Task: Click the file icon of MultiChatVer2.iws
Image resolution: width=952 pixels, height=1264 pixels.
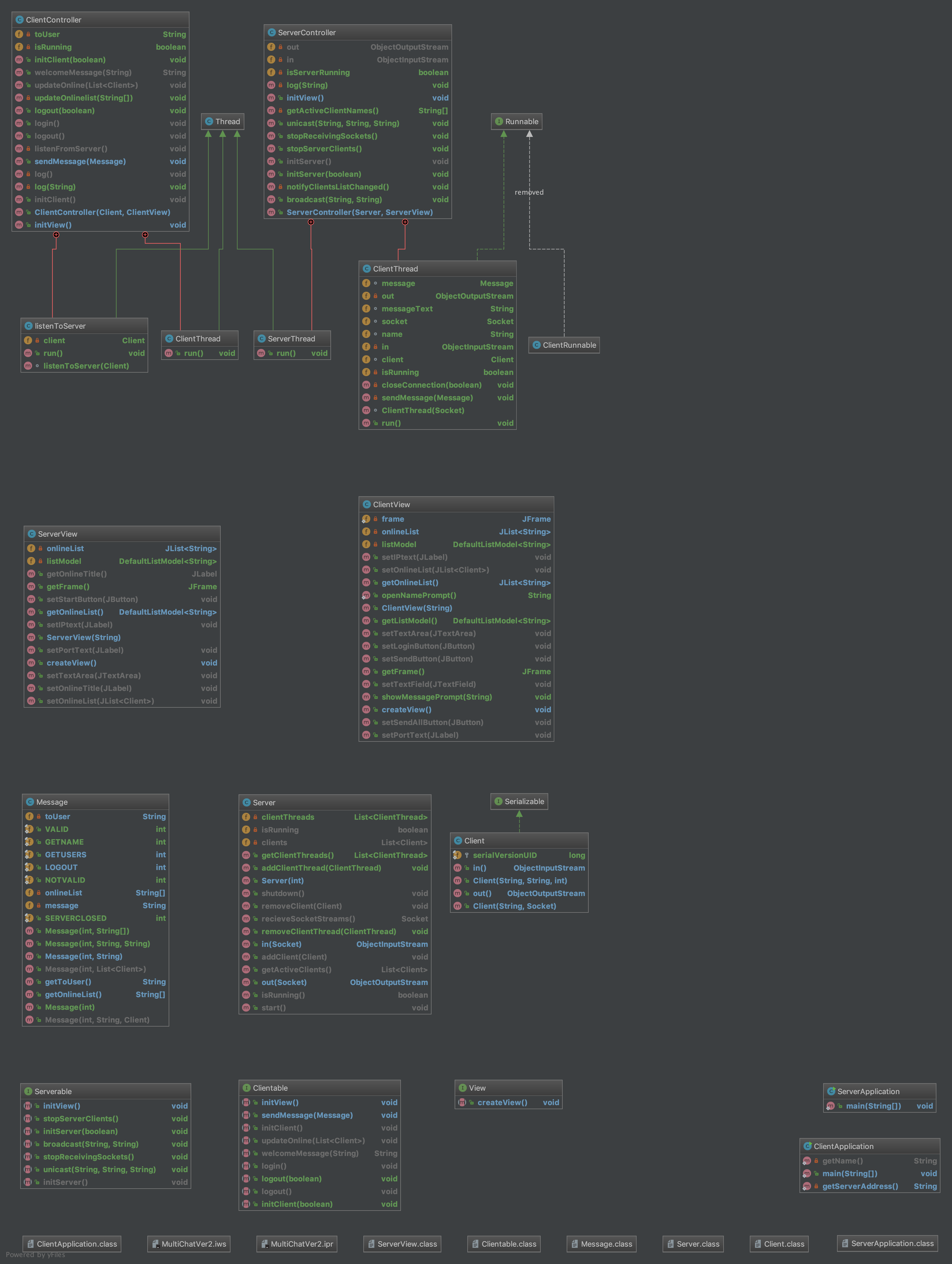Action: [155, 1244]
